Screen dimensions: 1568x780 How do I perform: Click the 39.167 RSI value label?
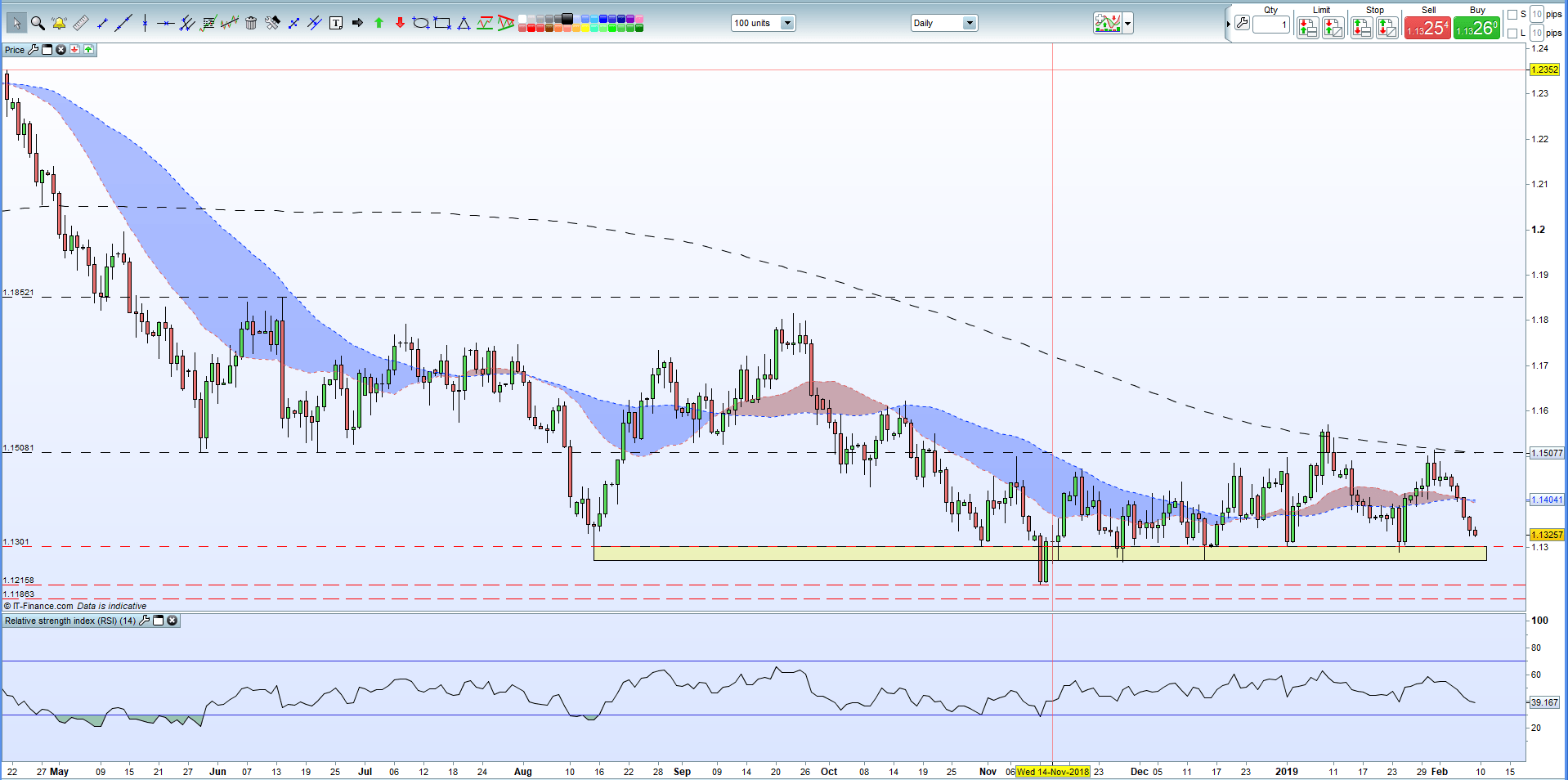[x=1544, y=702]
